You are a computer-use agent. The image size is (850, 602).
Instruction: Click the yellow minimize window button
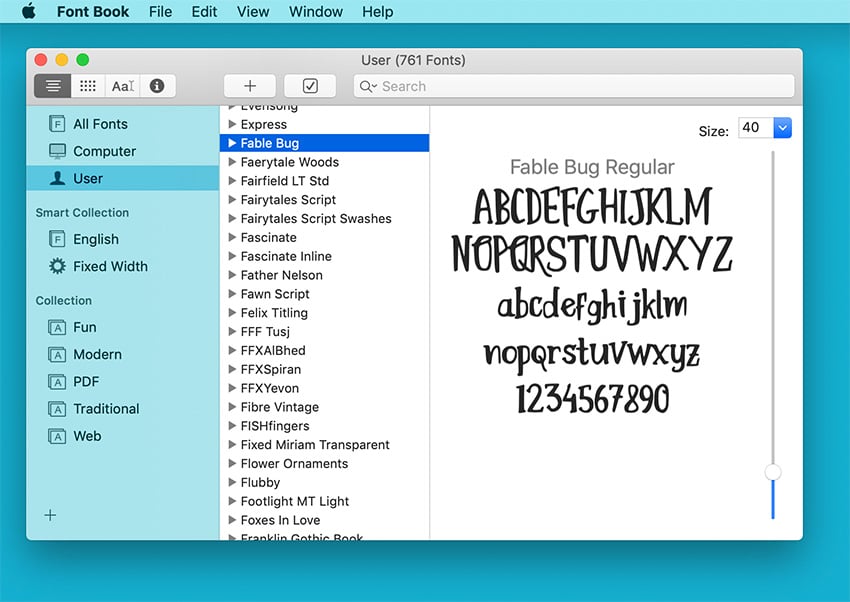click(x=62, y=60)
